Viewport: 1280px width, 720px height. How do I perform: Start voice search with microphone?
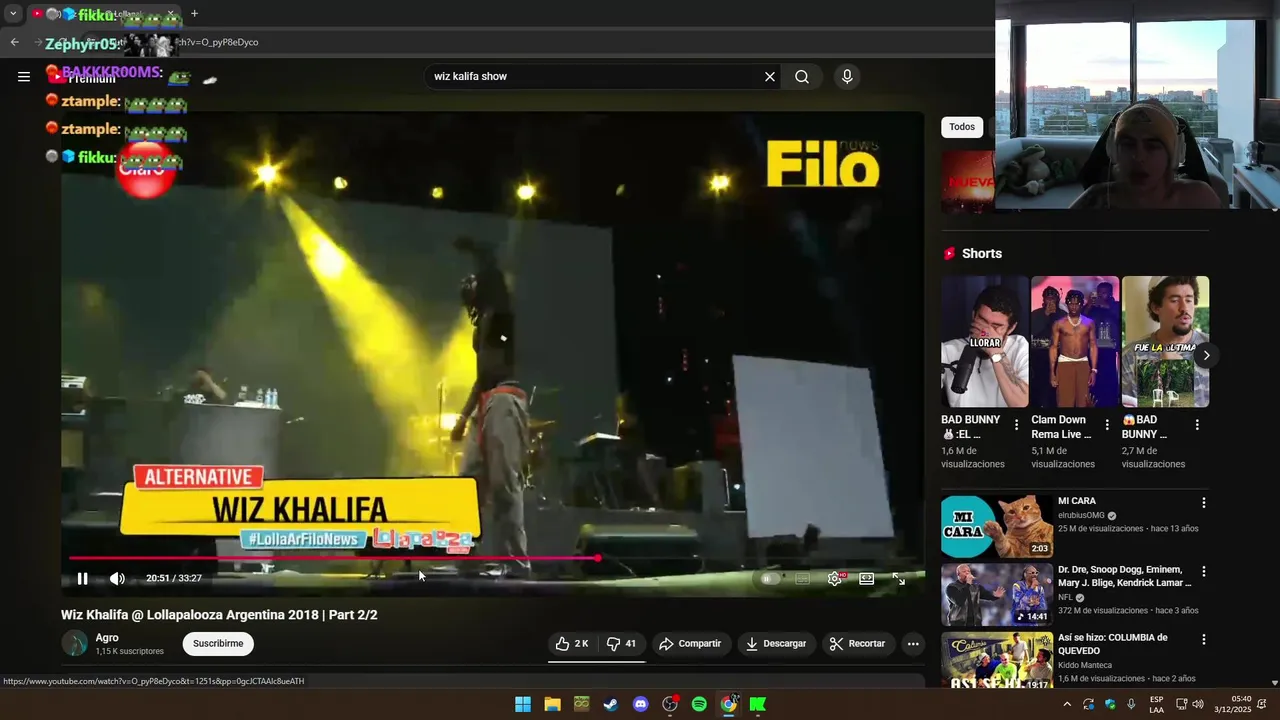pyautogui.click(x=847, y=76)
